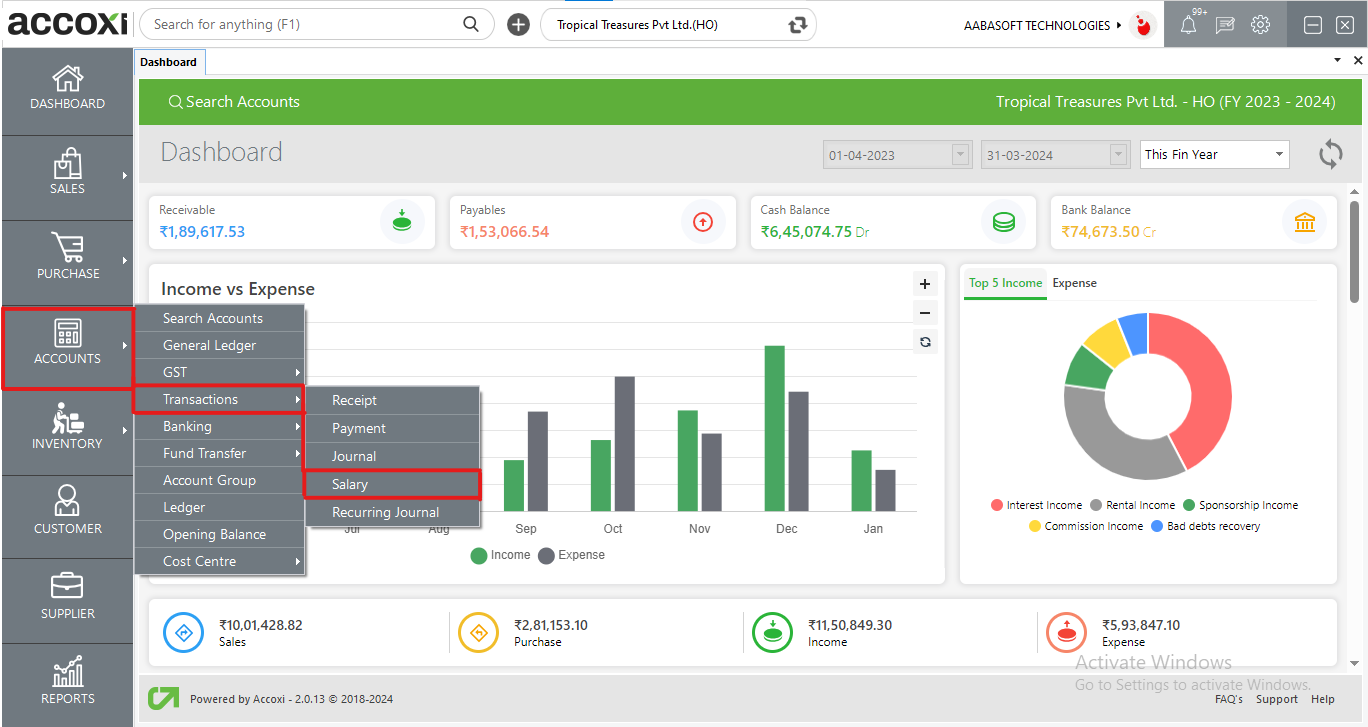Click the notifications bell icon
This screenshot has width=1368, height=727.
point(1188,25)
